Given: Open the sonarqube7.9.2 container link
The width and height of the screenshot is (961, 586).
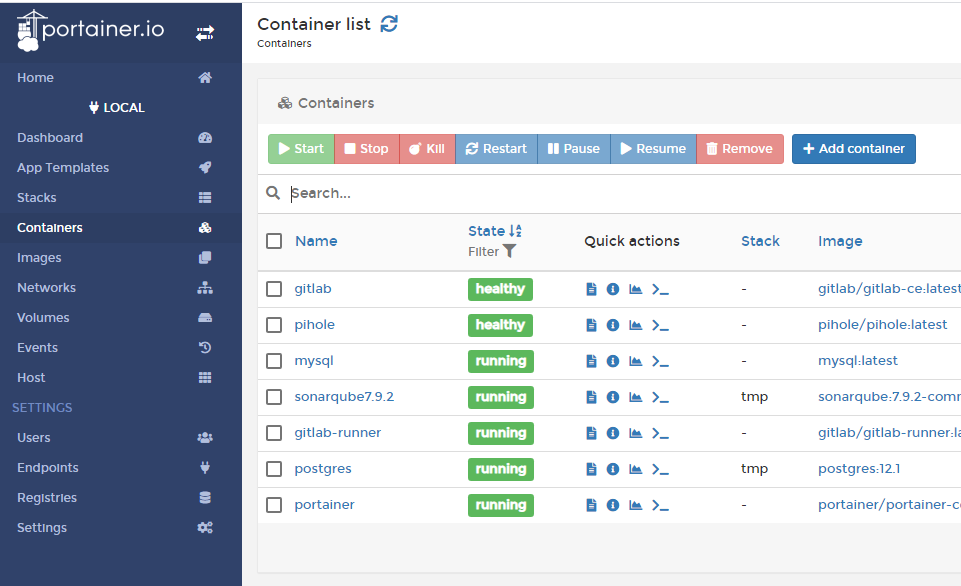Looking at the screenshot, I should click(344, 397).
